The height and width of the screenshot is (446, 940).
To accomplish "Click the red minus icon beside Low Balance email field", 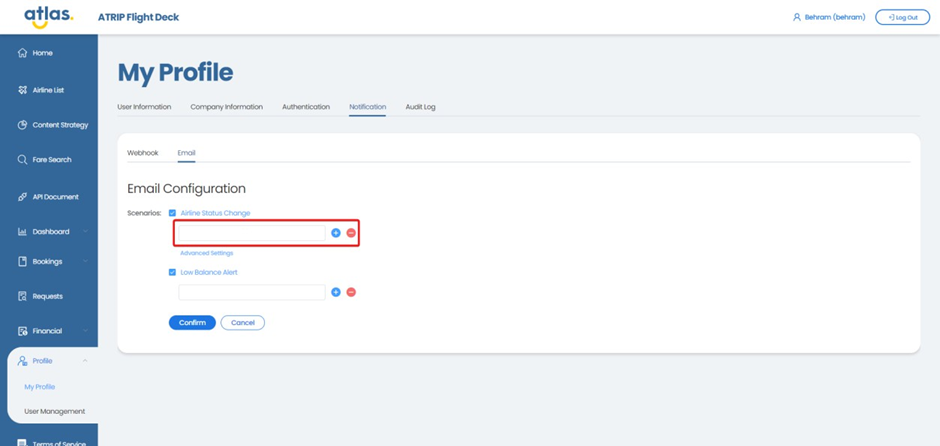I will click(x=351, y=292).
